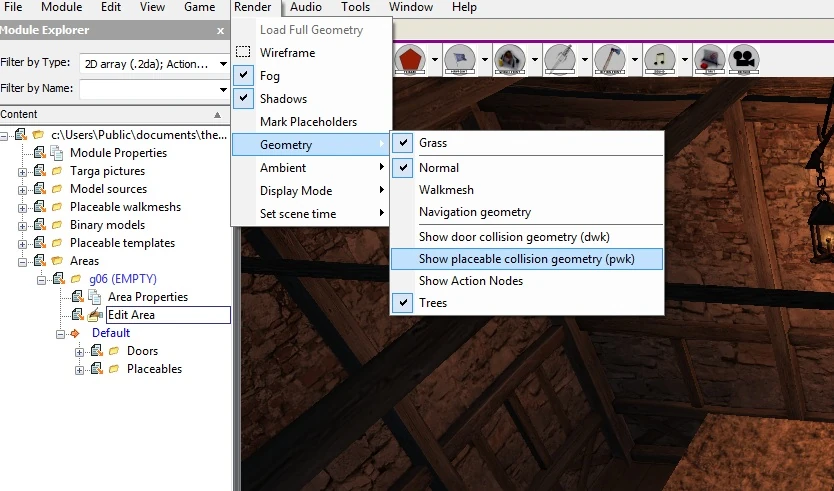This screenshot has width=834, height=491.
Task: Click the sword toolbar icon
Action: (x=560, y=59)
